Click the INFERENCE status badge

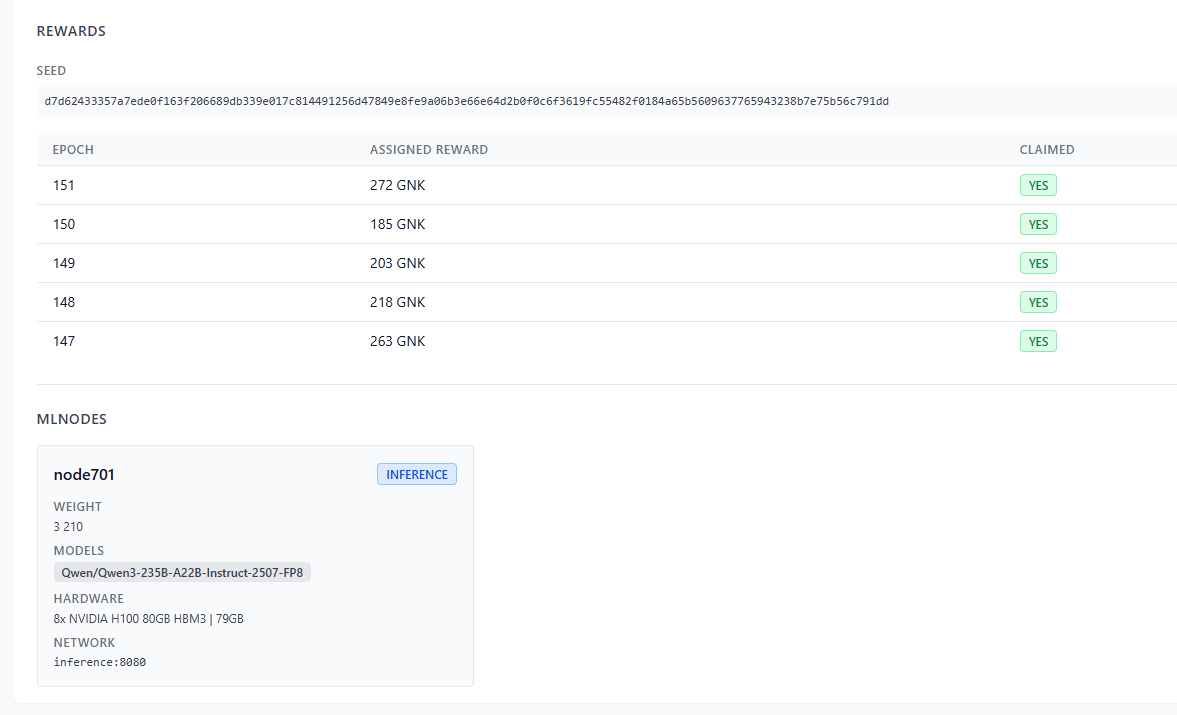[416, 474]
